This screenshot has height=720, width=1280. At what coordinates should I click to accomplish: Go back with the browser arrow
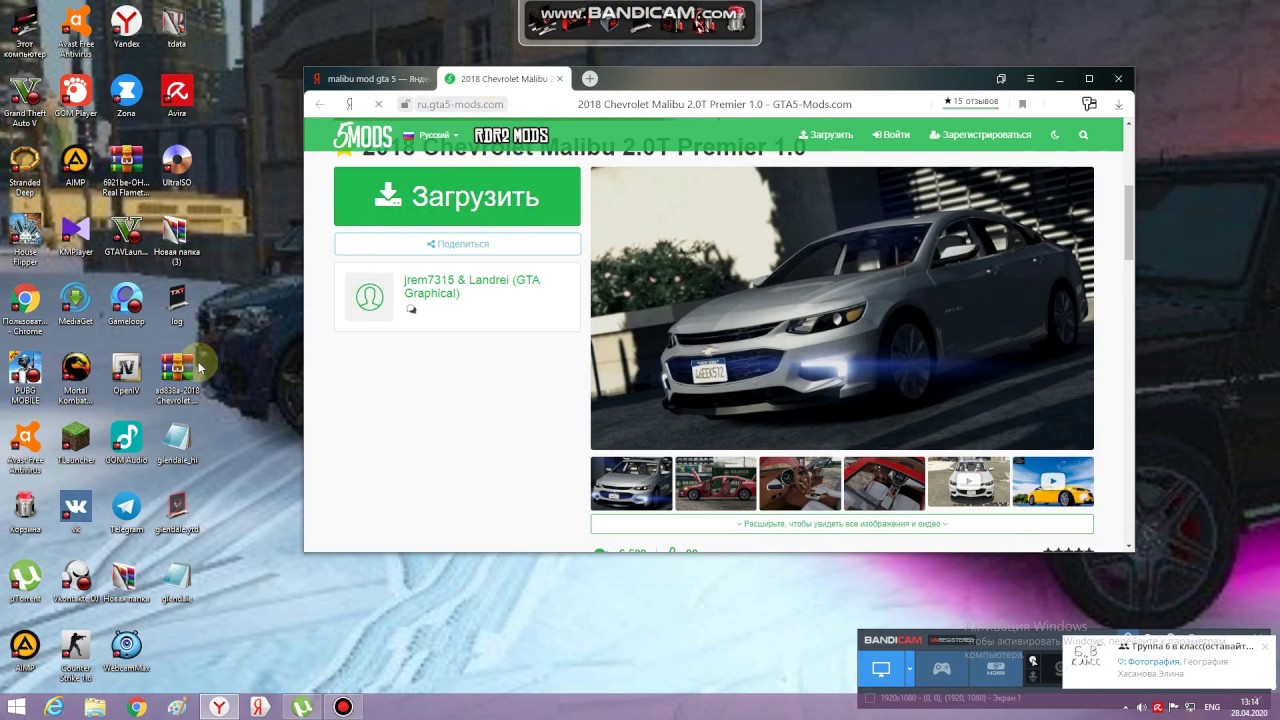[319, 104]
